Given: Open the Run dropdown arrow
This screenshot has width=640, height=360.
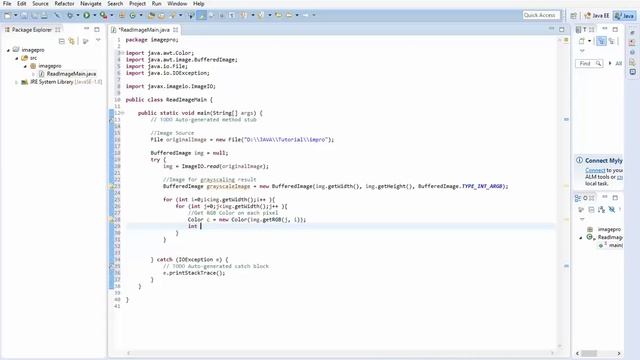Looking at the screenshot, I should (x=94, y=16).
